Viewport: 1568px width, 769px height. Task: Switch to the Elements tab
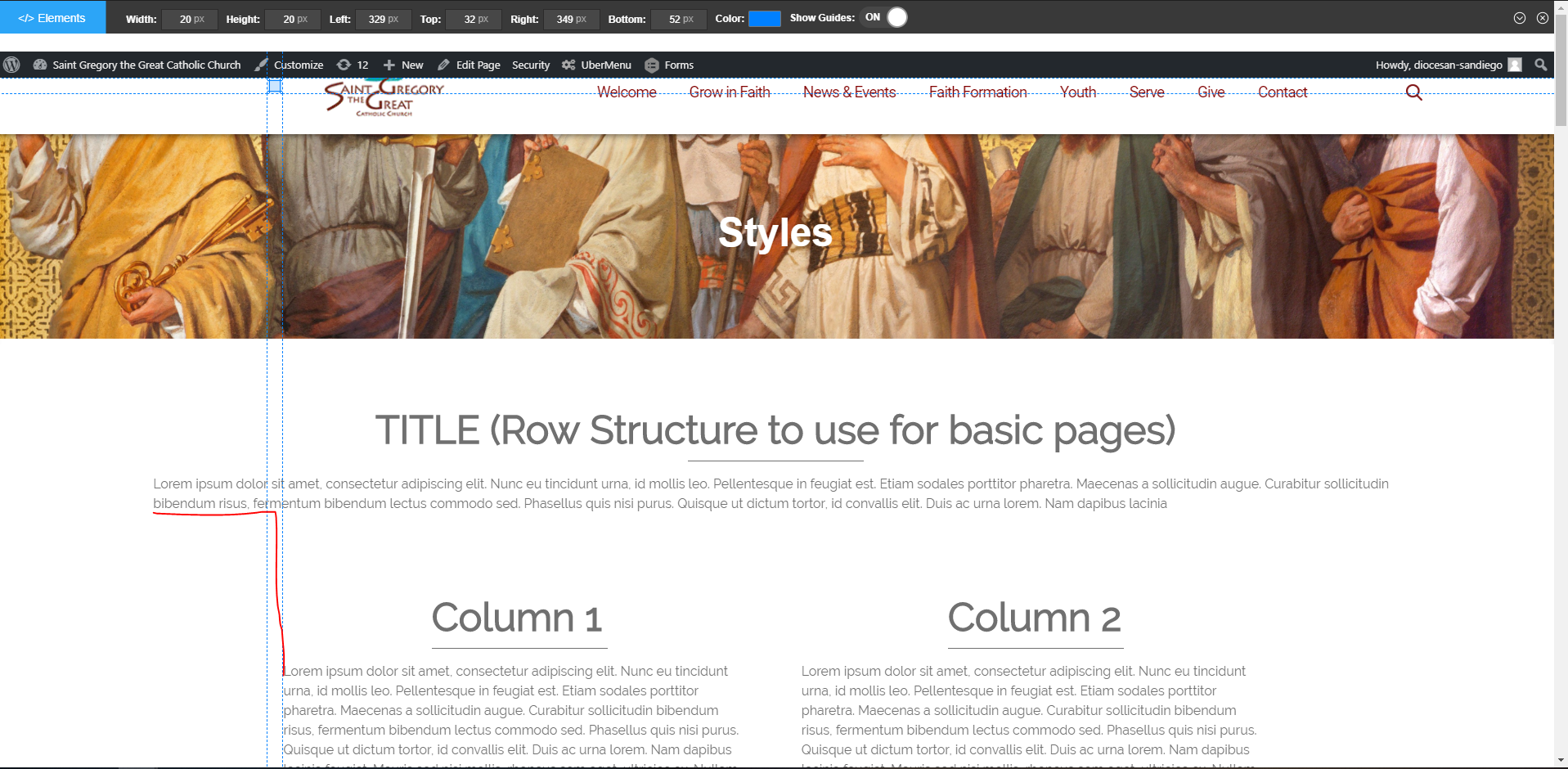(52, 17)
